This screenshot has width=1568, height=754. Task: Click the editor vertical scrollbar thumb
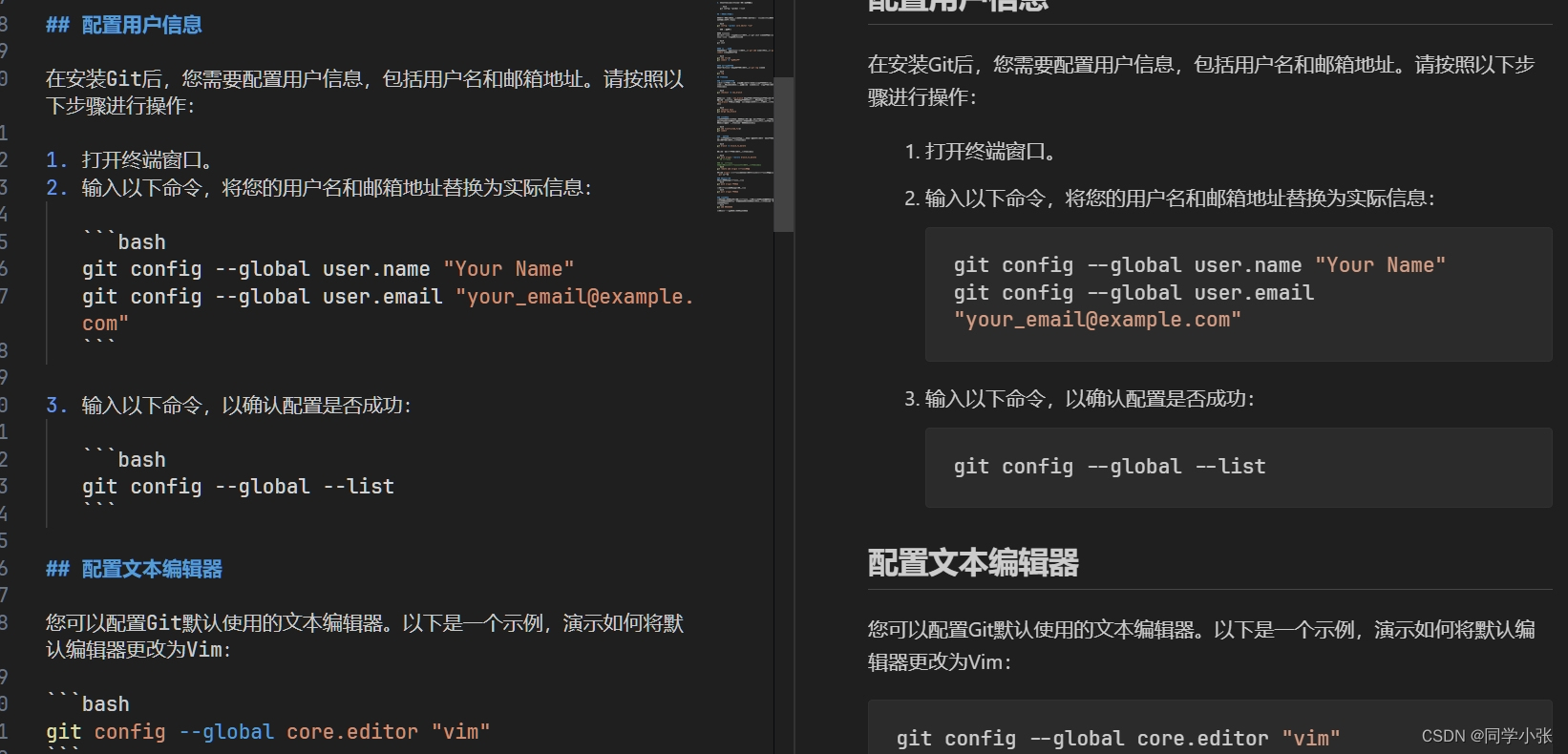(x=784, y=155)
